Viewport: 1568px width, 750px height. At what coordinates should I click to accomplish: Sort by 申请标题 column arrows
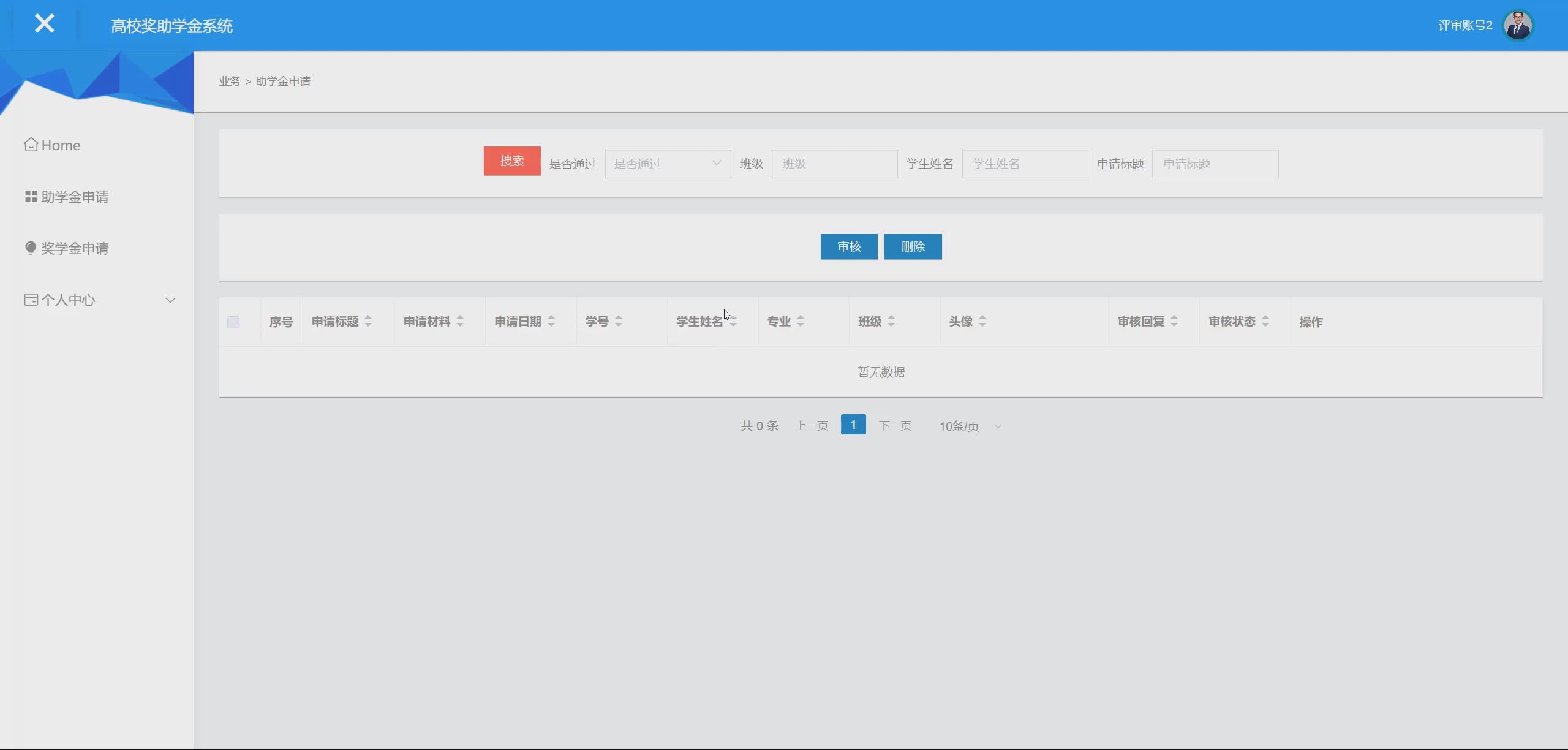tap(368, 321)
